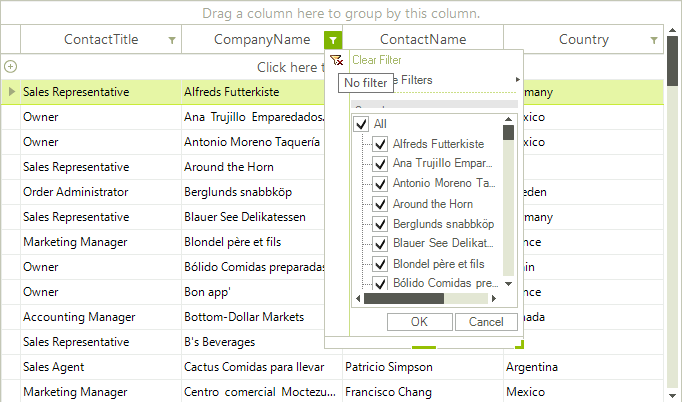Screen dimensions: 682x402
Task: Click the current row indicator arrow
Action: [12, 91]
